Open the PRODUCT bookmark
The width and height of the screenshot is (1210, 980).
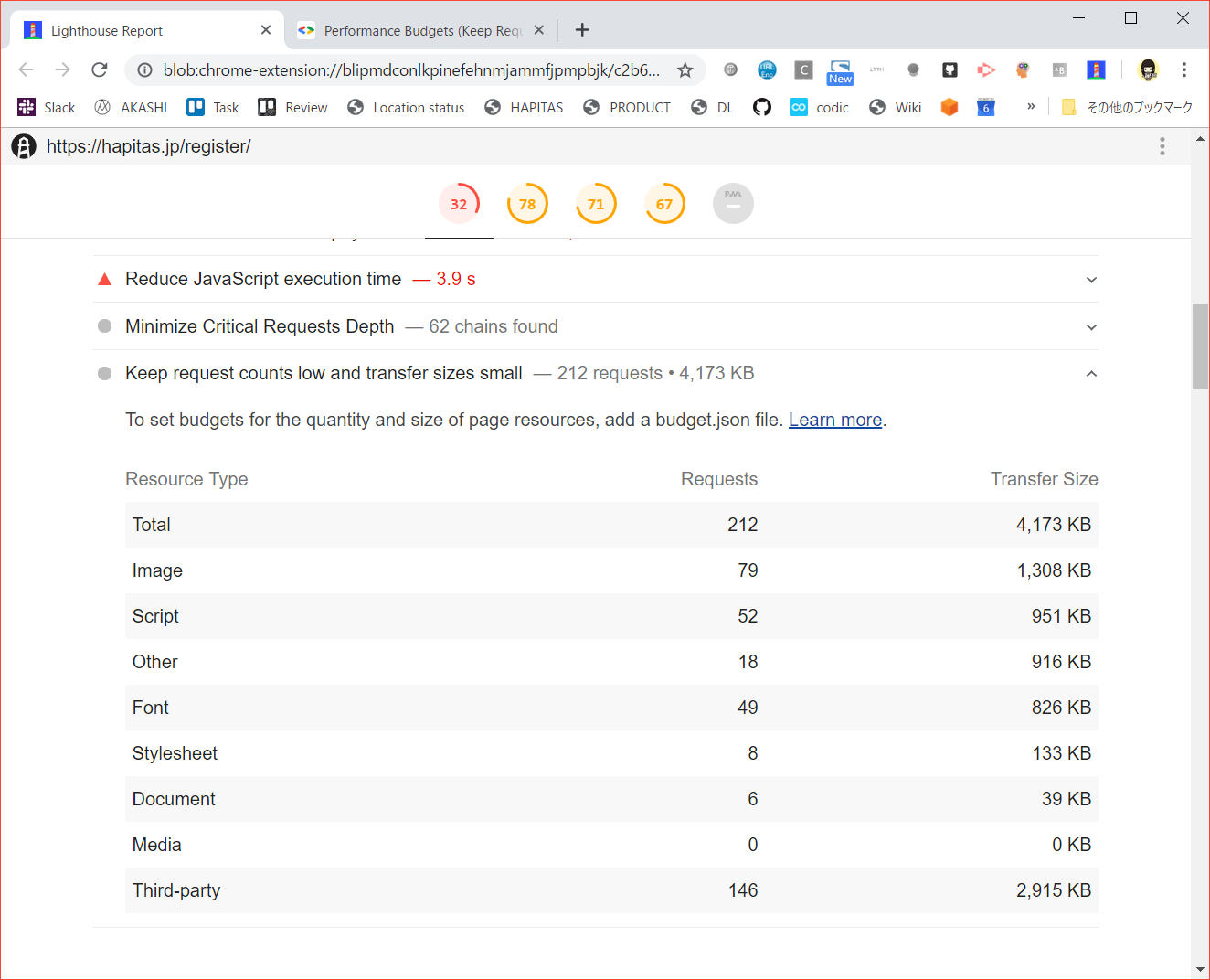627,107
